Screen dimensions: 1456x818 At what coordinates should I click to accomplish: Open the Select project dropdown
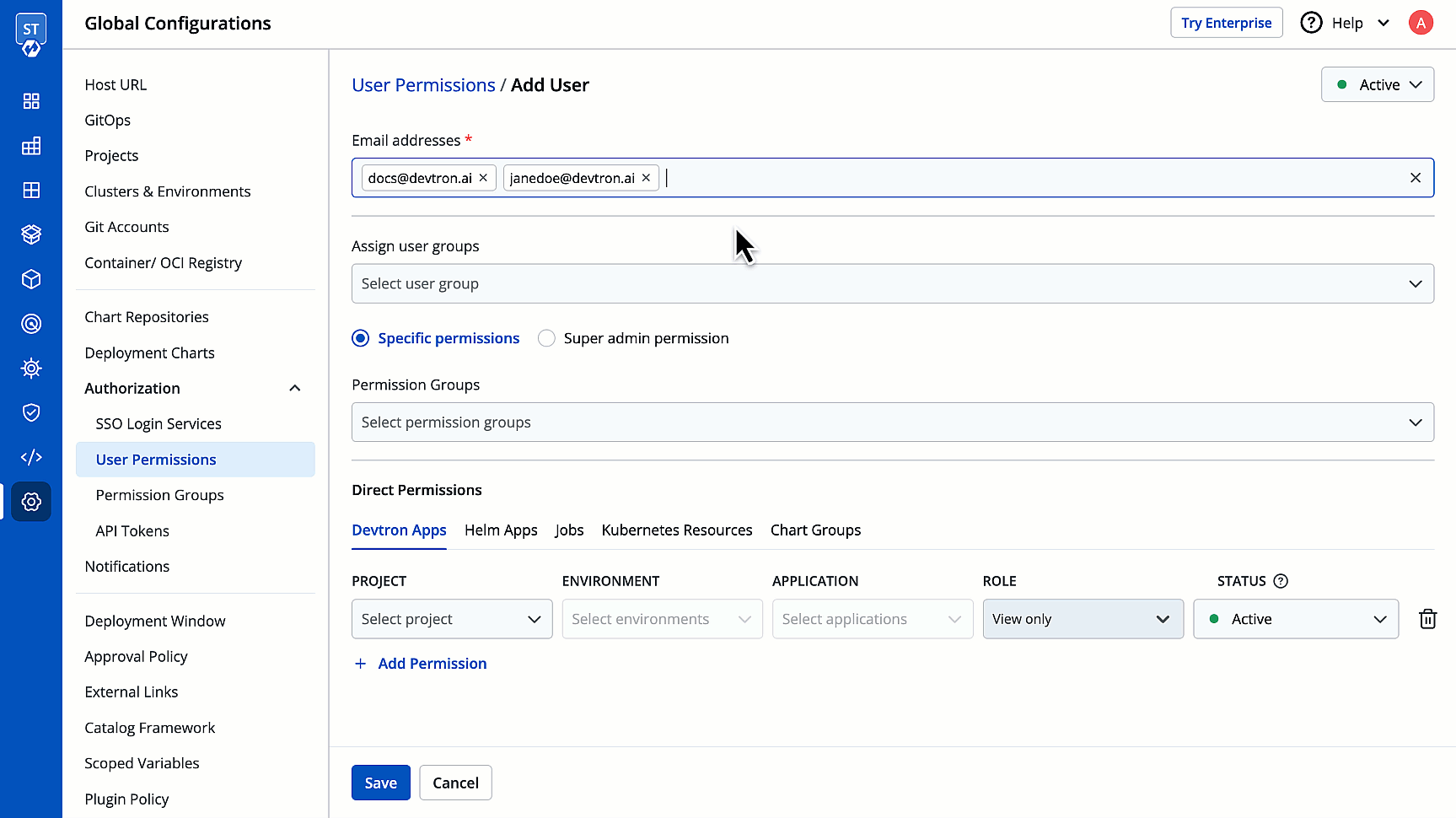click(452, 619)
